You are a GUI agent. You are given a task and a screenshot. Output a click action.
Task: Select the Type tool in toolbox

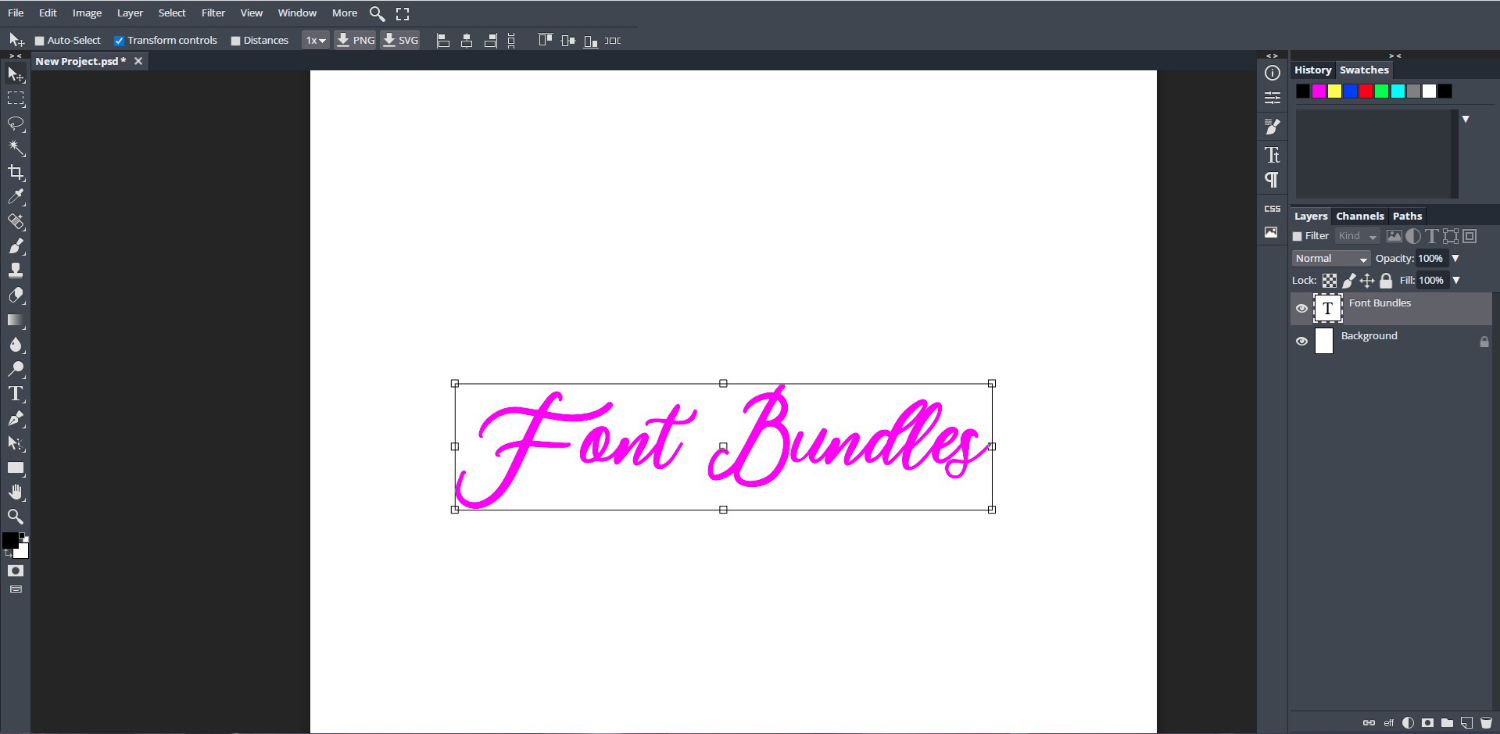pyautogui.click(x=16, y=393)
